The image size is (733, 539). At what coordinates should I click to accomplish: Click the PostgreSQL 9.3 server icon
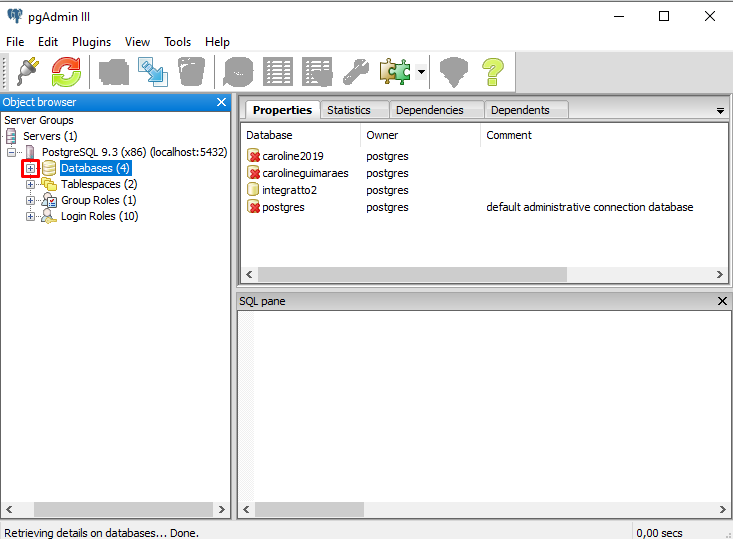coord(30,152)
